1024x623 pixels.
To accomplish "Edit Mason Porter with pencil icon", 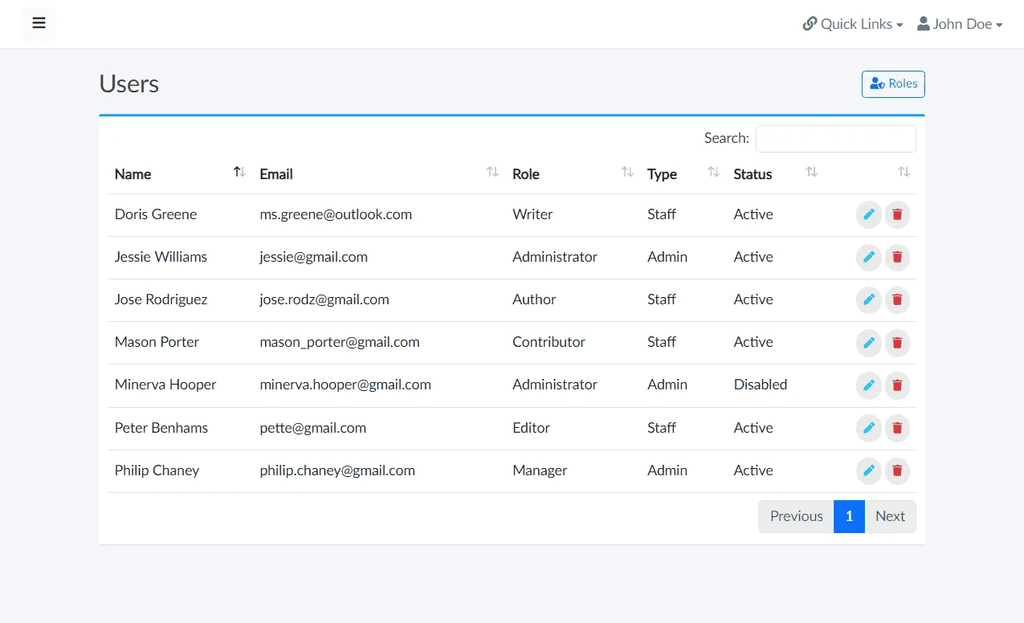I will [x=869, y=342].
